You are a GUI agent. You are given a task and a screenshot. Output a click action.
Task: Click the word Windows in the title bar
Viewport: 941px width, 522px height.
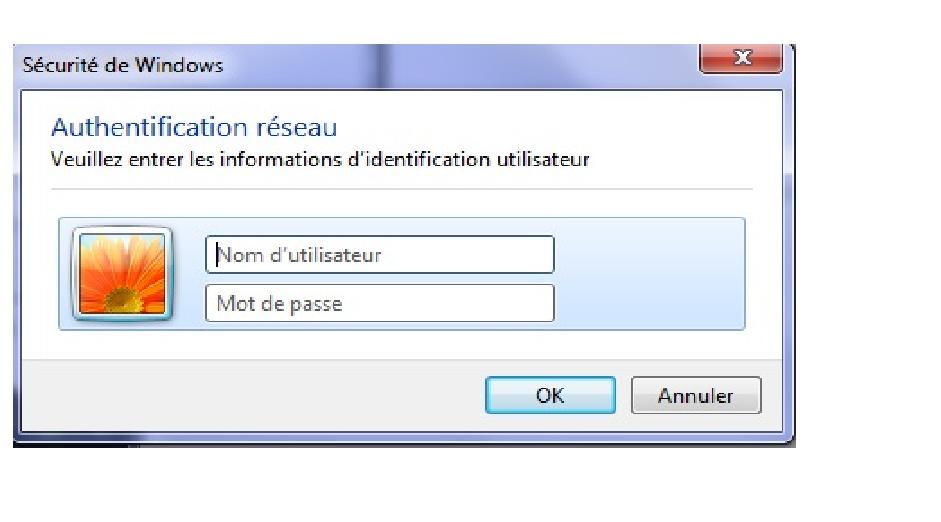pyautogui.click(x=183, y=66)
